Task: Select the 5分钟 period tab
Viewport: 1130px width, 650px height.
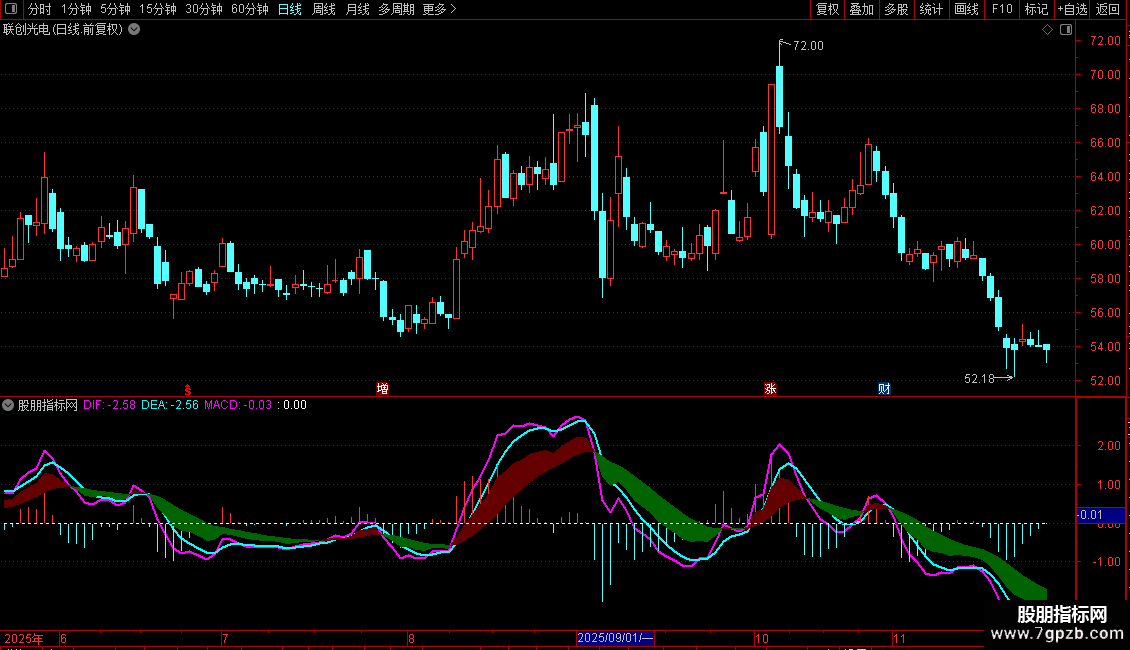Action: 115,9
